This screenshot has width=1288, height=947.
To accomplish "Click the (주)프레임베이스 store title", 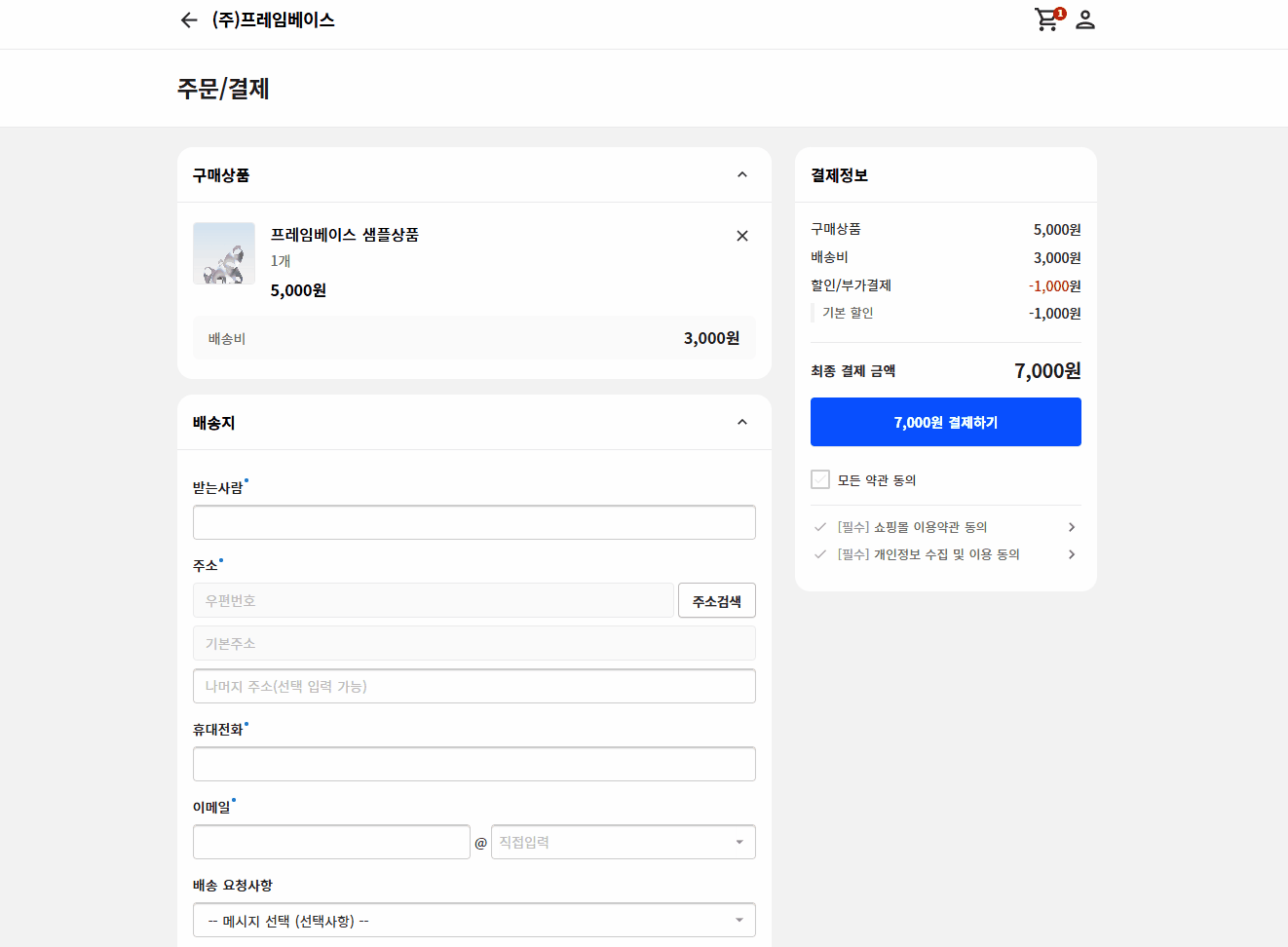I will pos(274,19).
